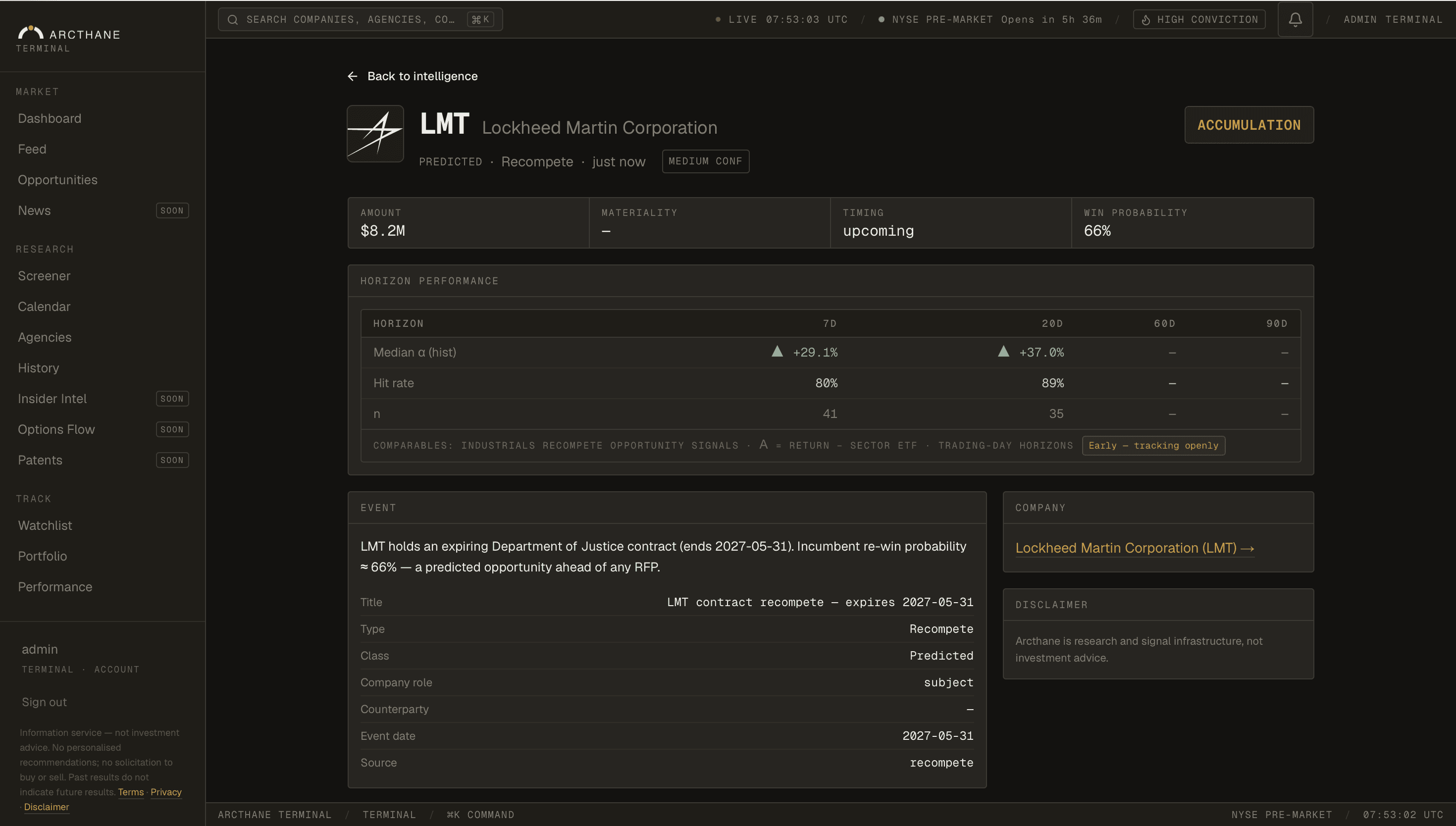Open History in the sidebar

point(38,367)
